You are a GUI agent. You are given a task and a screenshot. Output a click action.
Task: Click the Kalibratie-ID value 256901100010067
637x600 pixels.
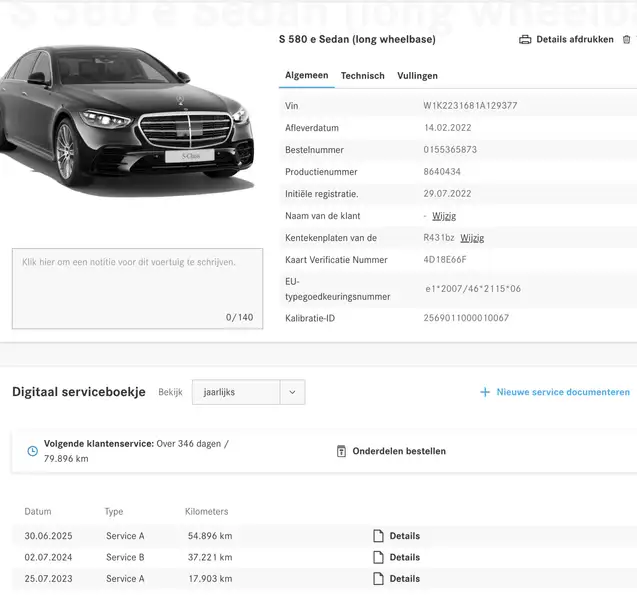pos(466,318)
